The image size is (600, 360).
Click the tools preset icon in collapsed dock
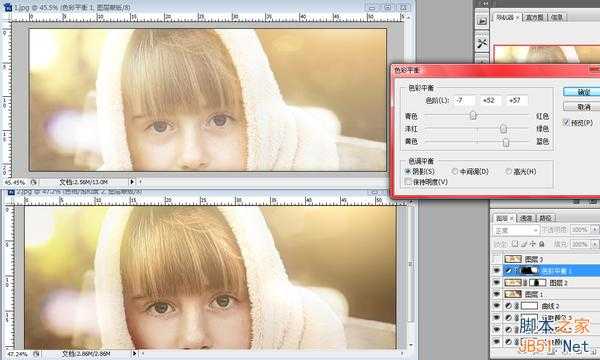tap(482, 43)
